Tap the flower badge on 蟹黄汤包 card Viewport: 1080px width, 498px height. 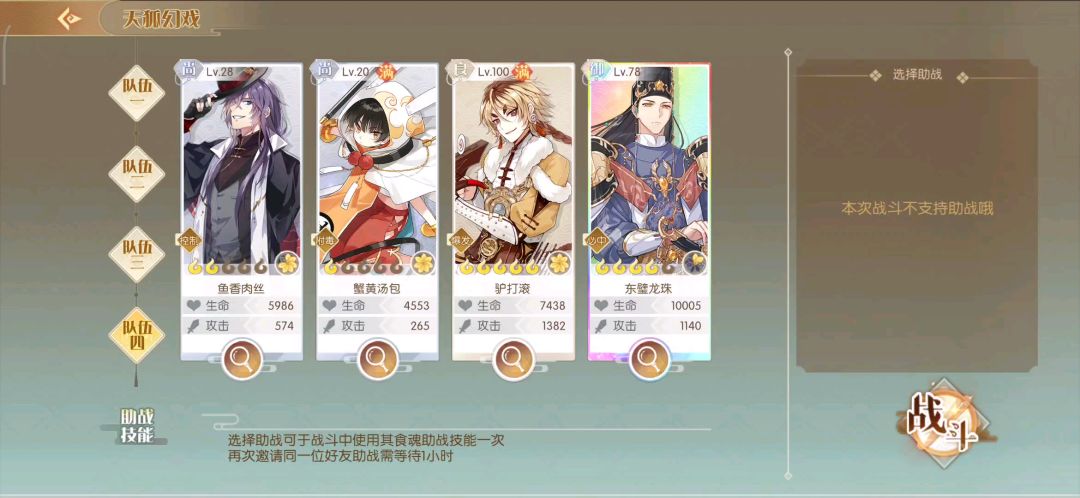click(x=424, y=262)
